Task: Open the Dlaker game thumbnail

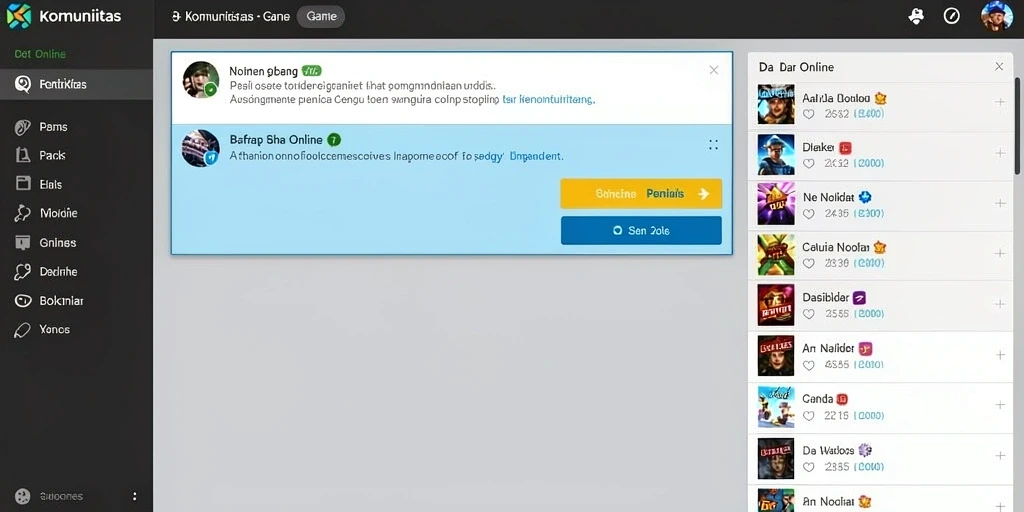Action: 776,155
